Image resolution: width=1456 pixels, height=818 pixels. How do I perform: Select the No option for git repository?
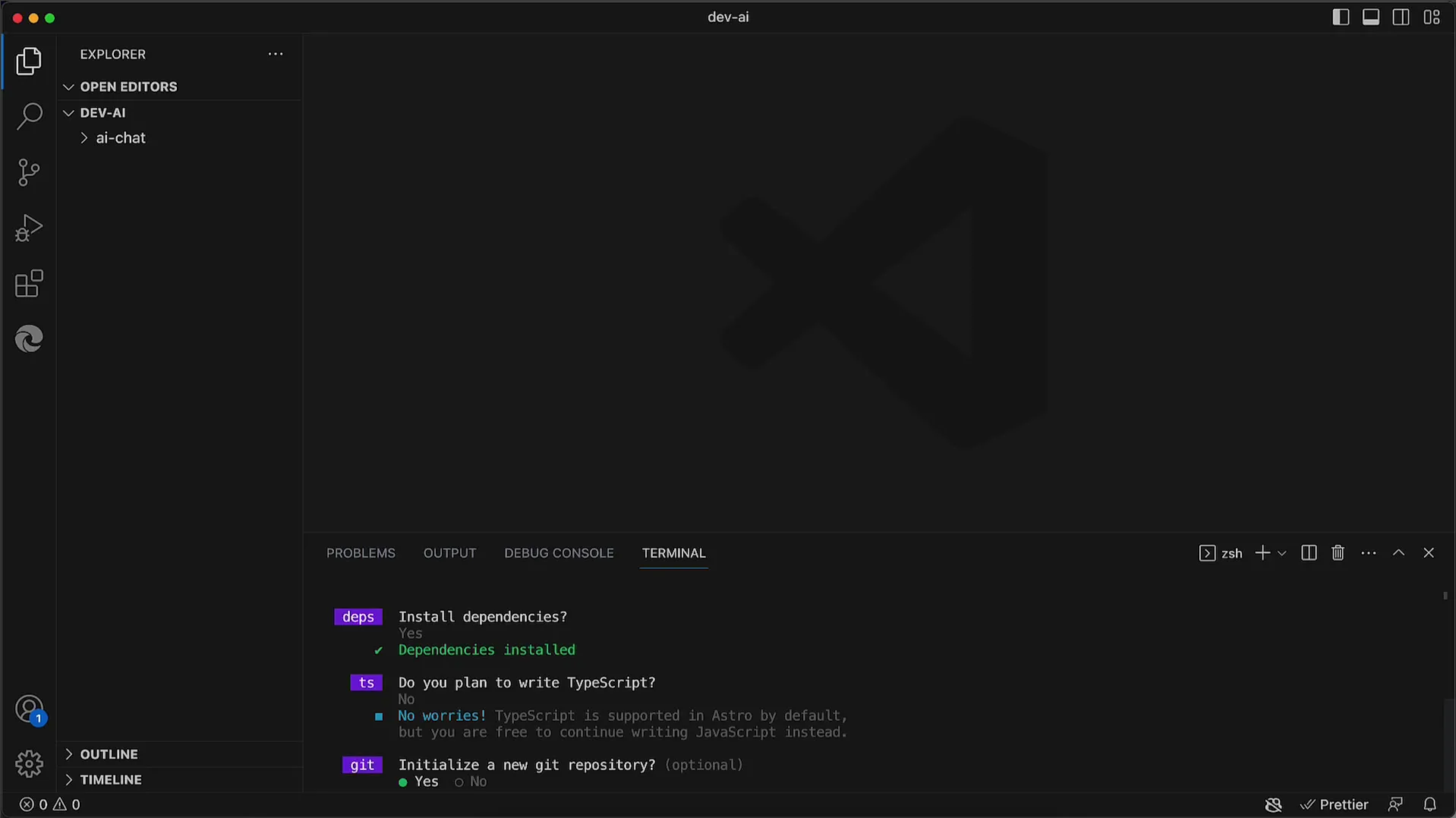(471, 782)
